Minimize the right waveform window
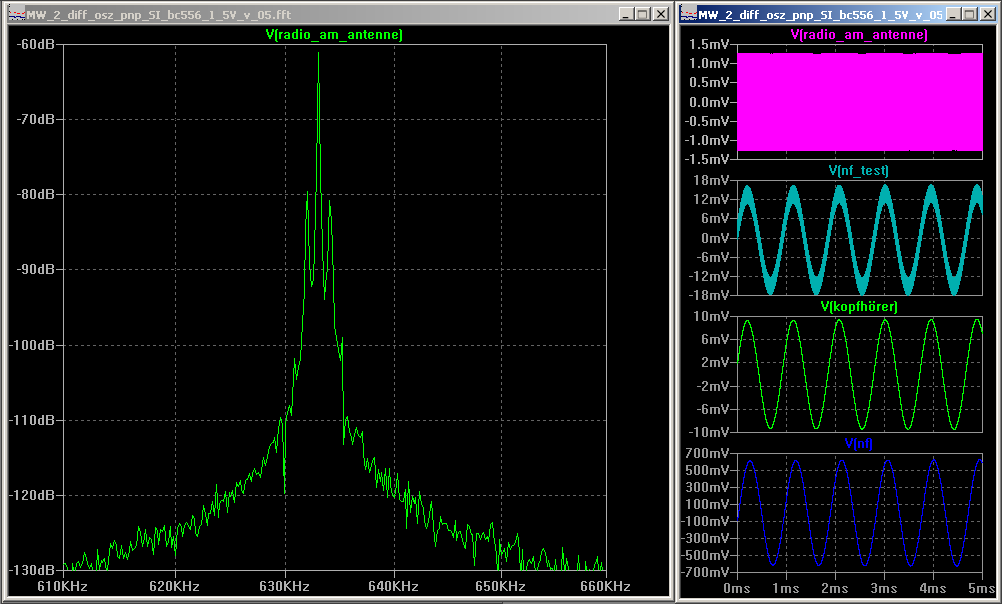The image size is (1002, 604). [x=952, y=14]
